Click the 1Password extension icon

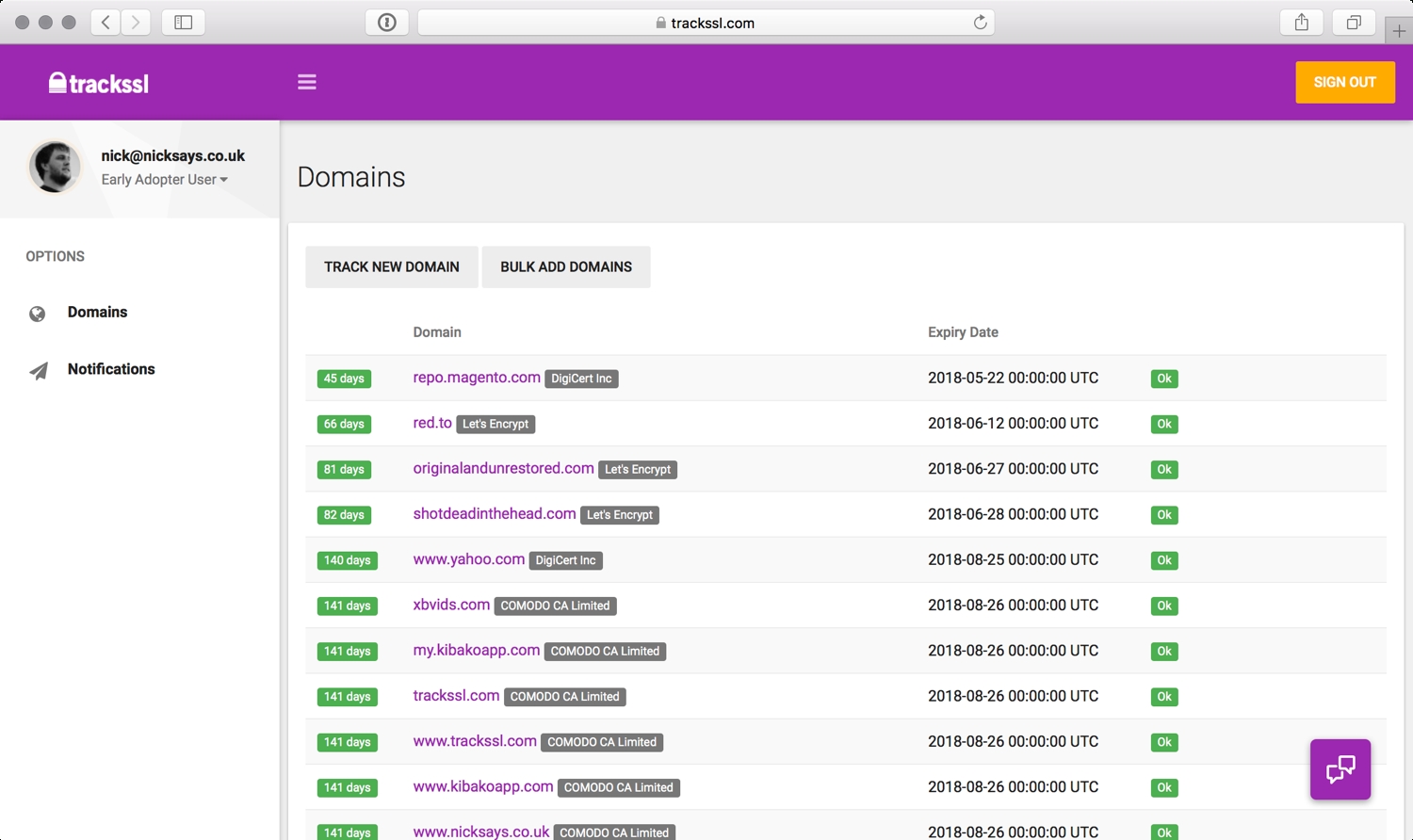coord(387,23)
